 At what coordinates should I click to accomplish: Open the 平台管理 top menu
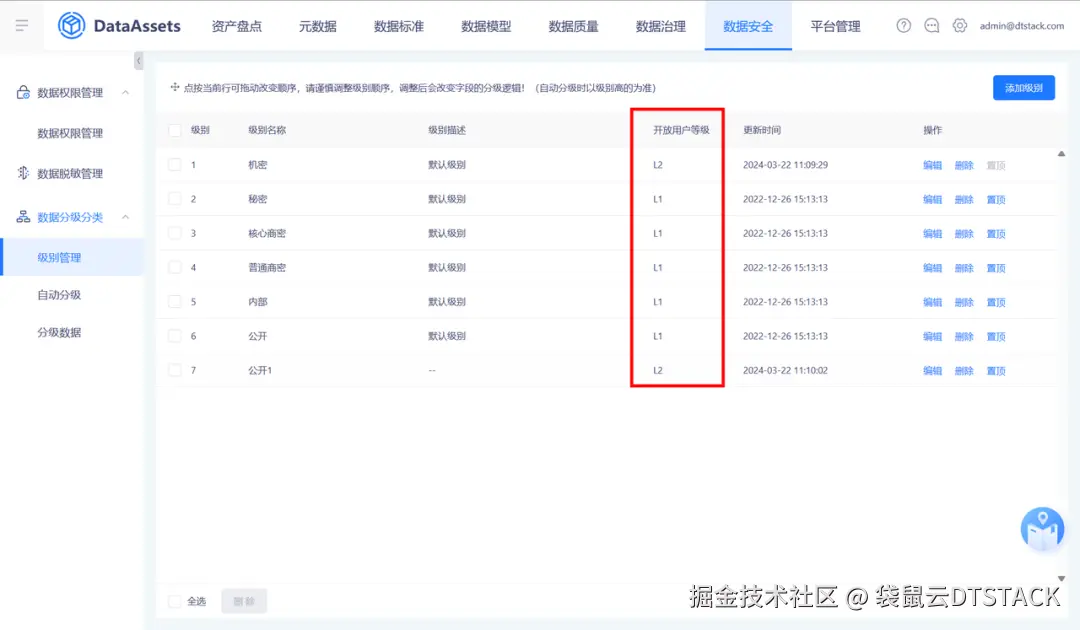(835, 26)
